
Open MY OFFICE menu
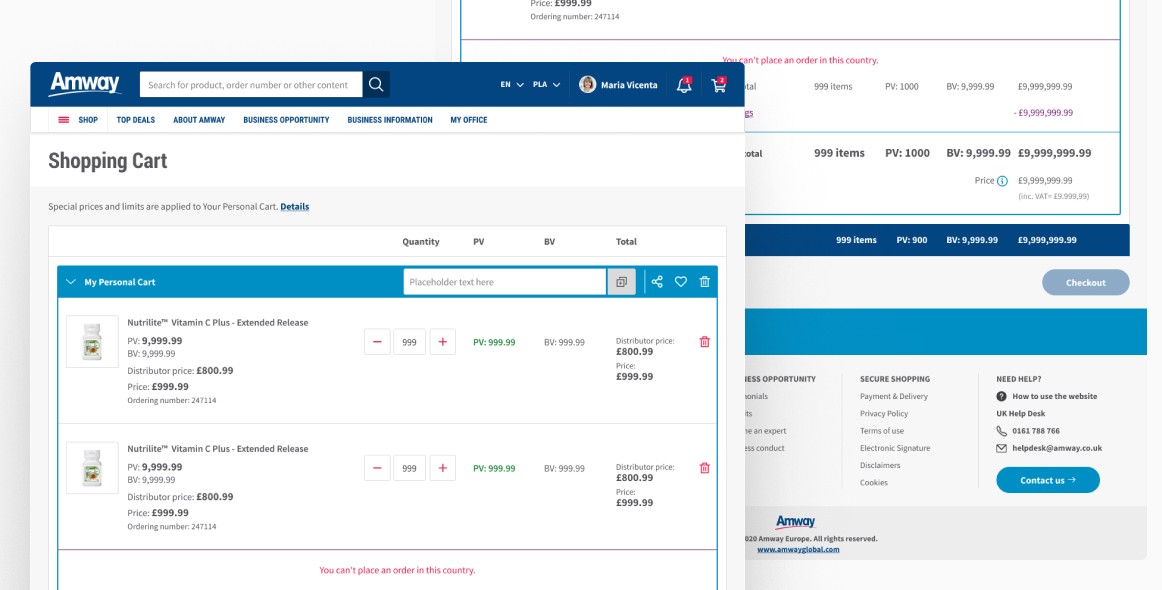pyautogui.click(x=468, y=120)
